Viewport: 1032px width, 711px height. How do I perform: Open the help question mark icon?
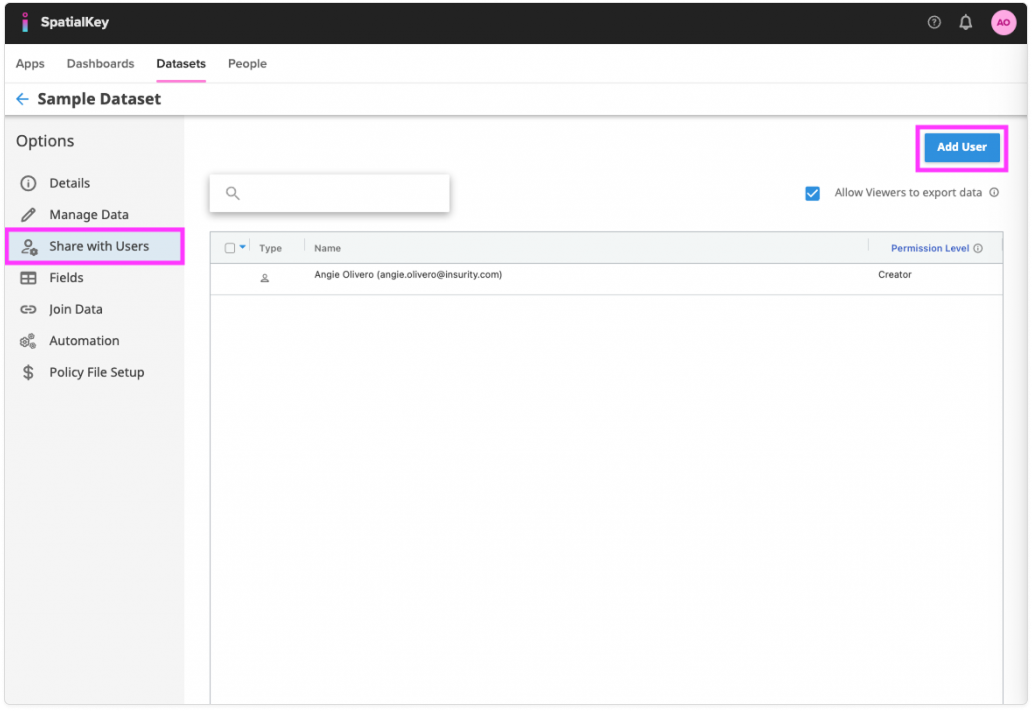coord(934,22)
